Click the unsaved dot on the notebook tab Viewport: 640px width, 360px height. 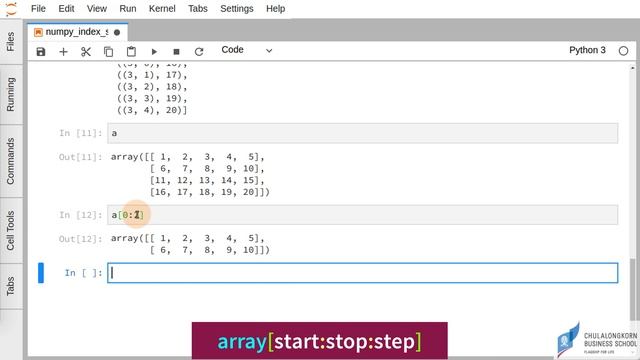(x=117, y=32)
